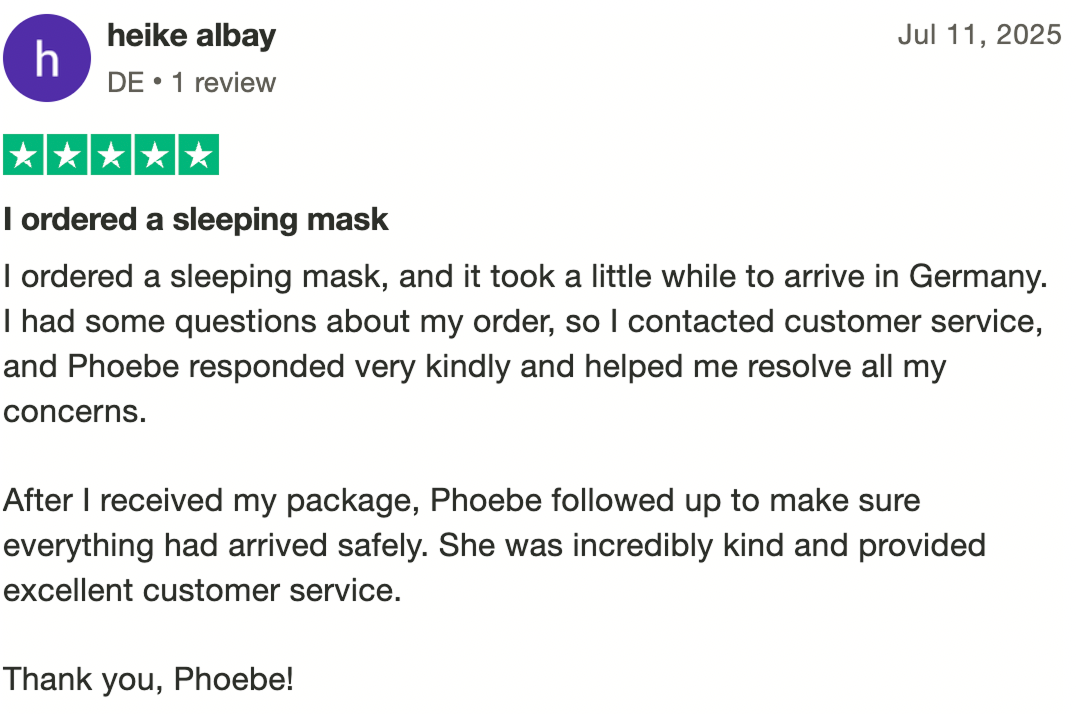This screenshot has height=714, width=1076.
Task: Click the third green rating star
Action: (x=111, y=154)
